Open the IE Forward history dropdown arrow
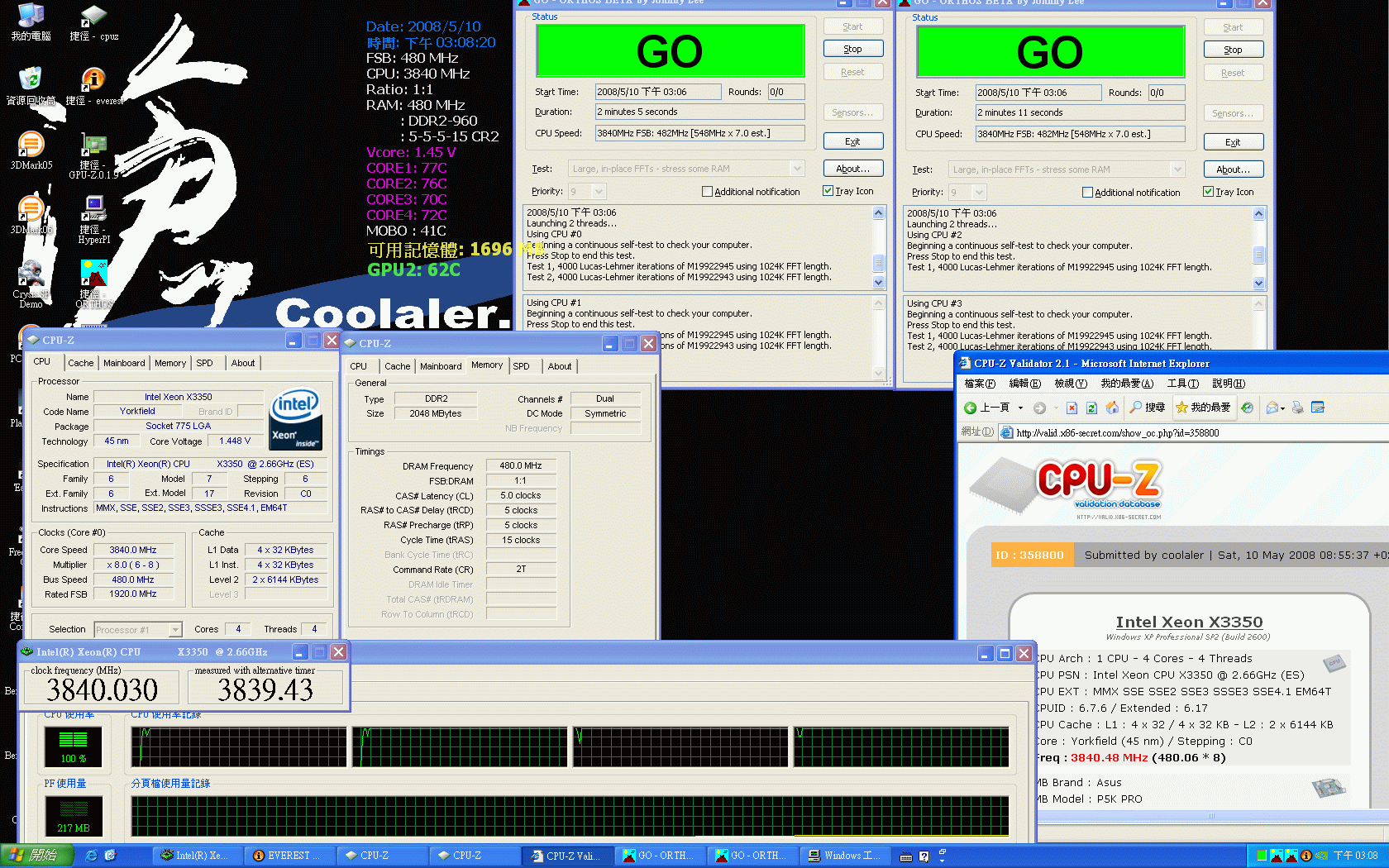The image size is (1389, 868). click(1055, 408)
